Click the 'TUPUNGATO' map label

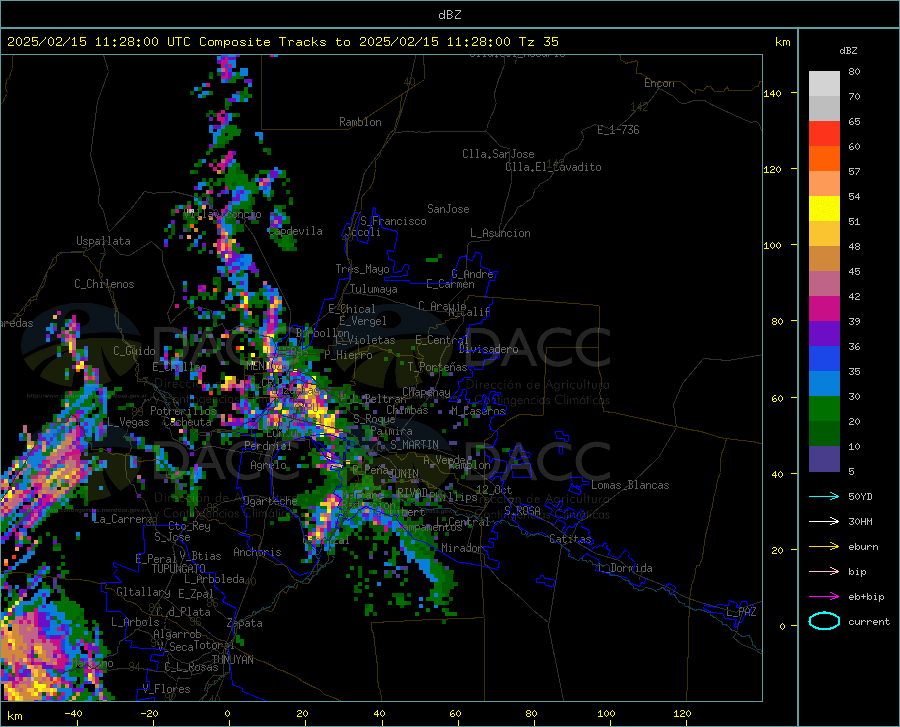[x=179, y=569]
